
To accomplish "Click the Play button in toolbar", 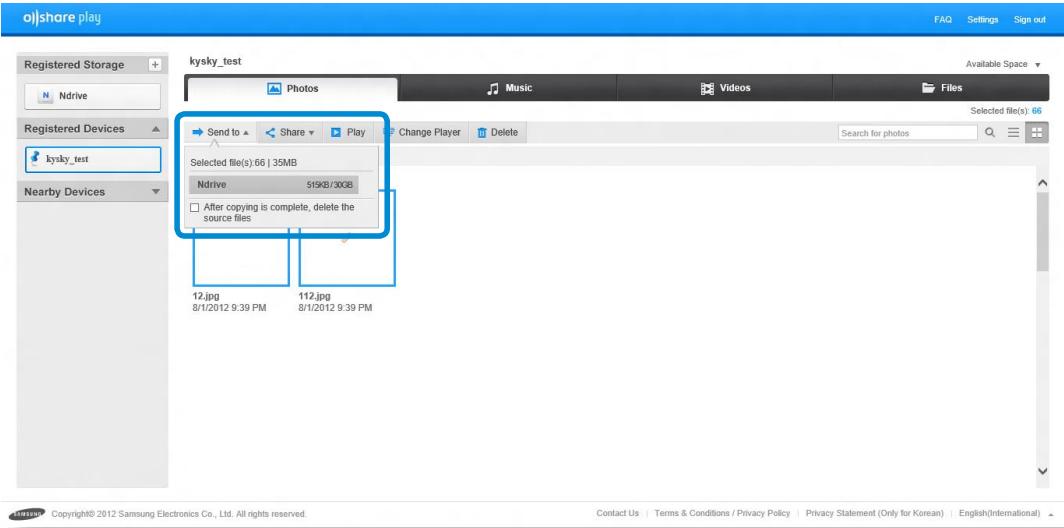I will (x=347, y=132).
